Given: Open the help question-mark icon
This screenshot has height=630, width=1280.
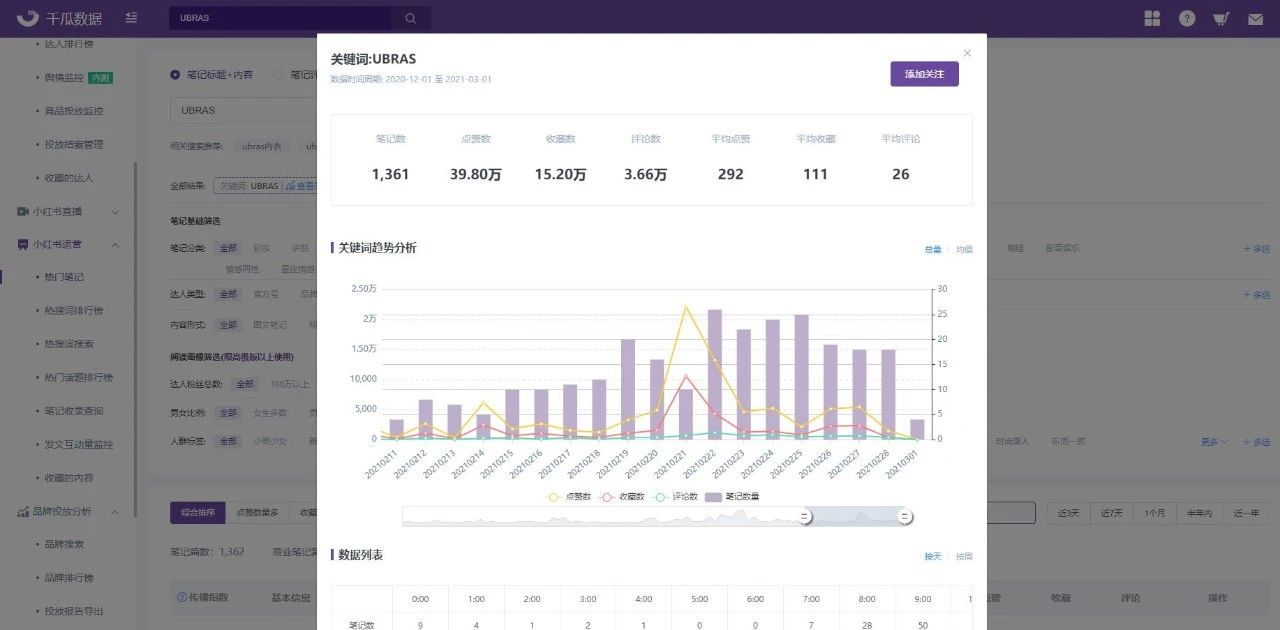Looking at the screenshot, I should pyautogui.click(x=1187, y=18).
